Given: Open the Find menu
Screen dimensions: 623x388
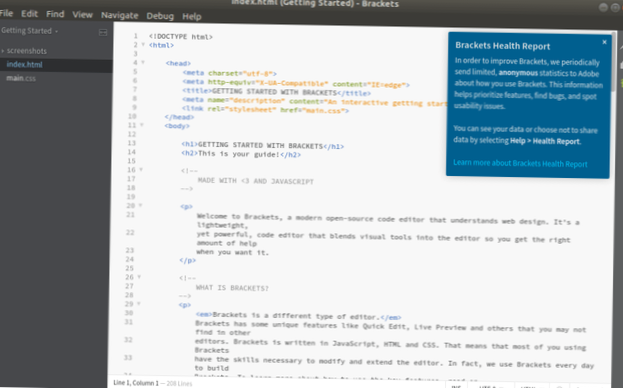Looking at the screenshot, I should point(55,14).
